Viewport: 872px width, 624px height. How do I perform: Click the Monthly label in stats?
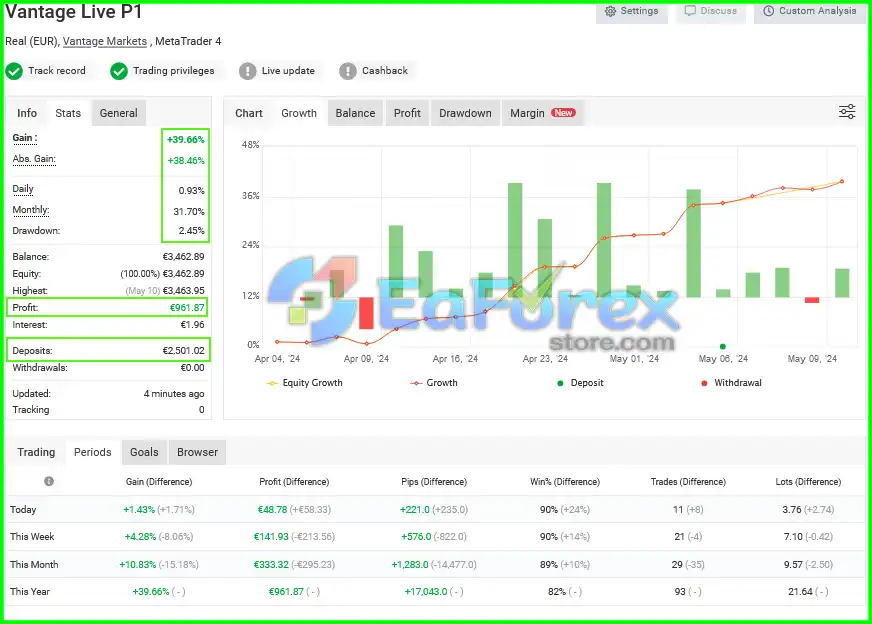(31, 210)
